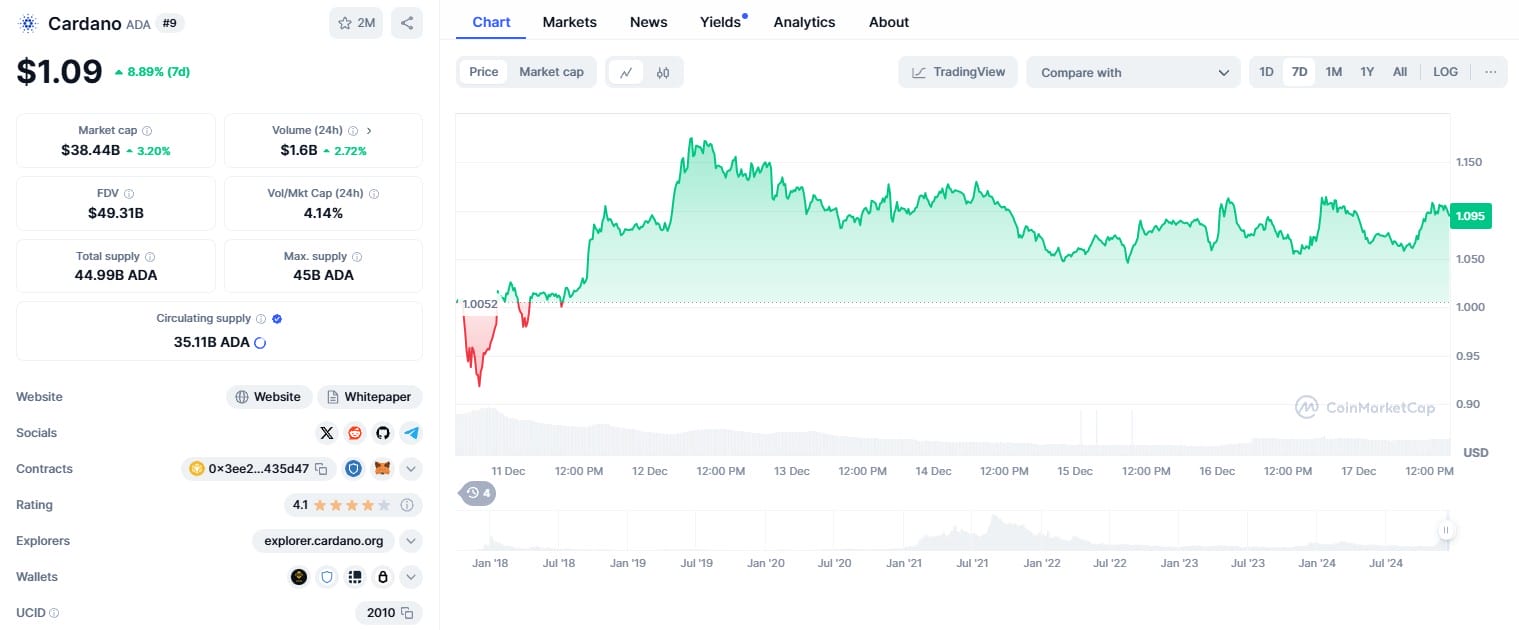Click Total supply info icon
The height and width of the screenshot is (630, 1519).
click(150, 257)
